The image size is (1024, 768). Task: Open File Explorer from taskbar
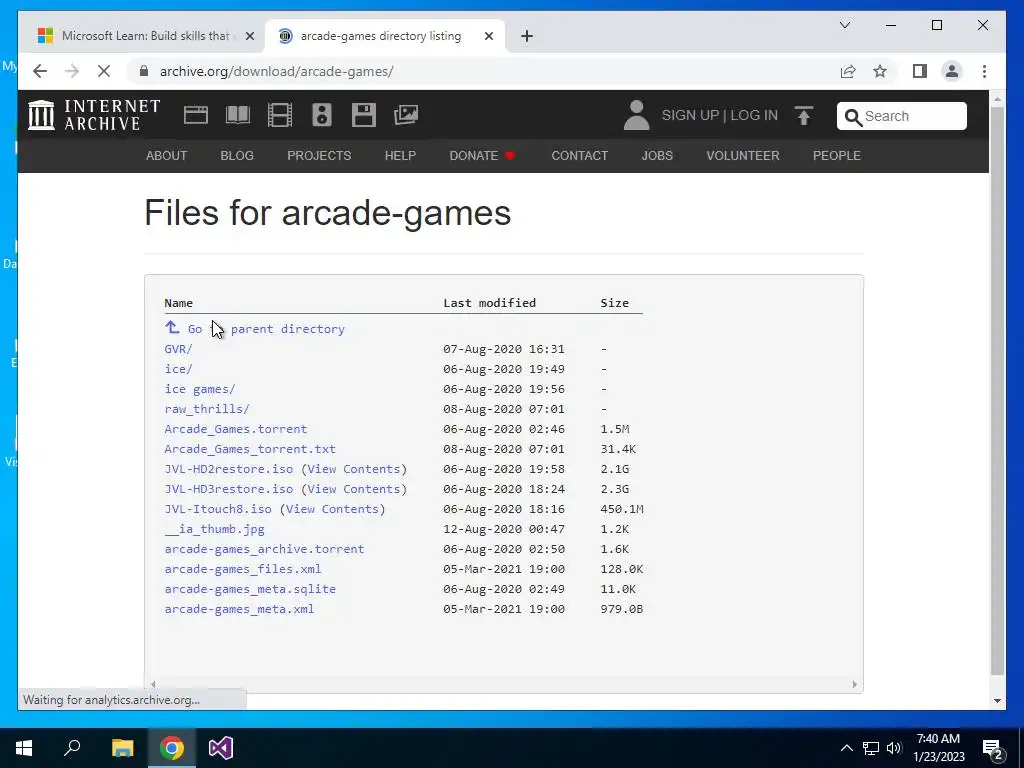coord(122,748)
